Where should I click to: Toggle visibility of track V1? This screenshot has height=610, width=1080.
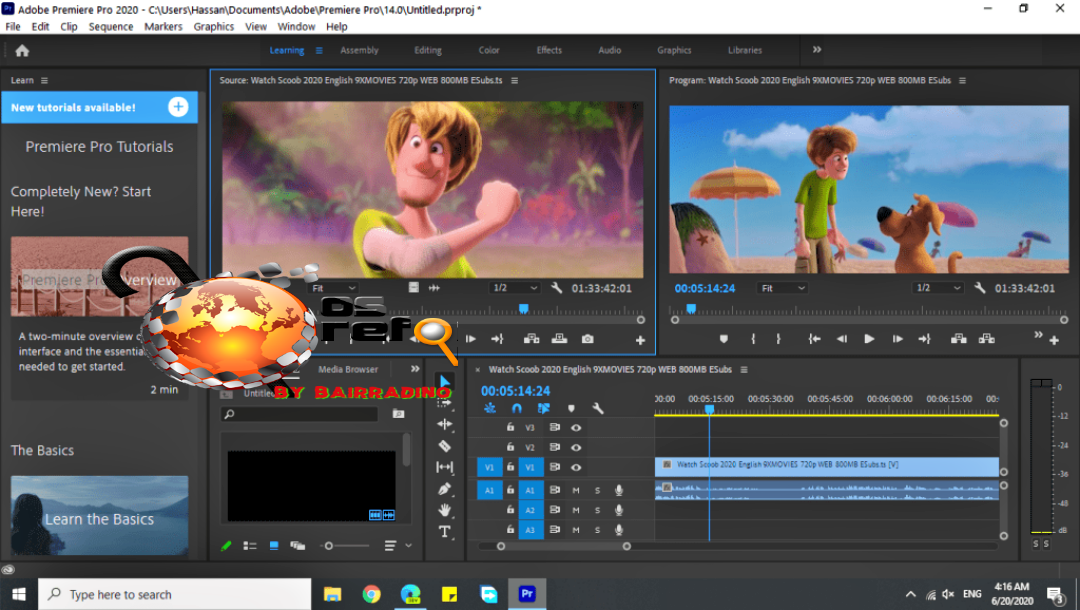576,467
